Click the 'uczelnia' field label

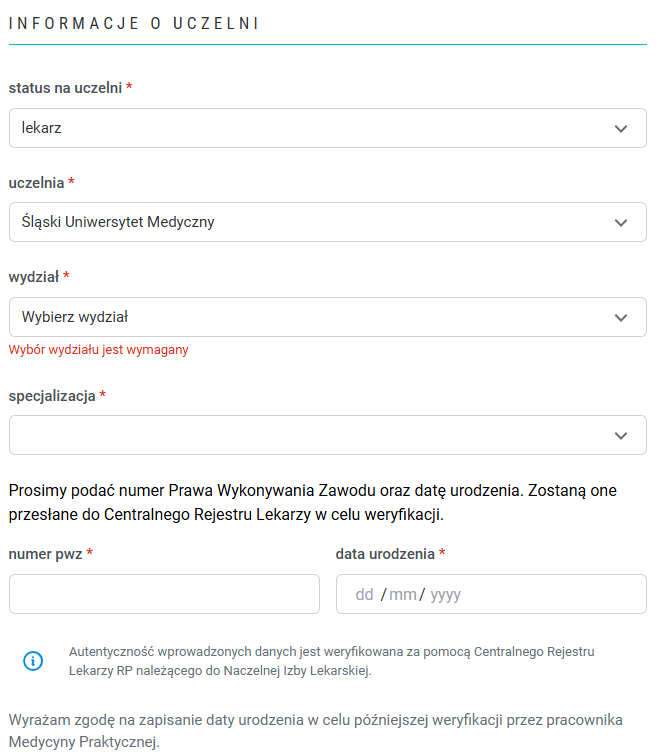point(37,183)
